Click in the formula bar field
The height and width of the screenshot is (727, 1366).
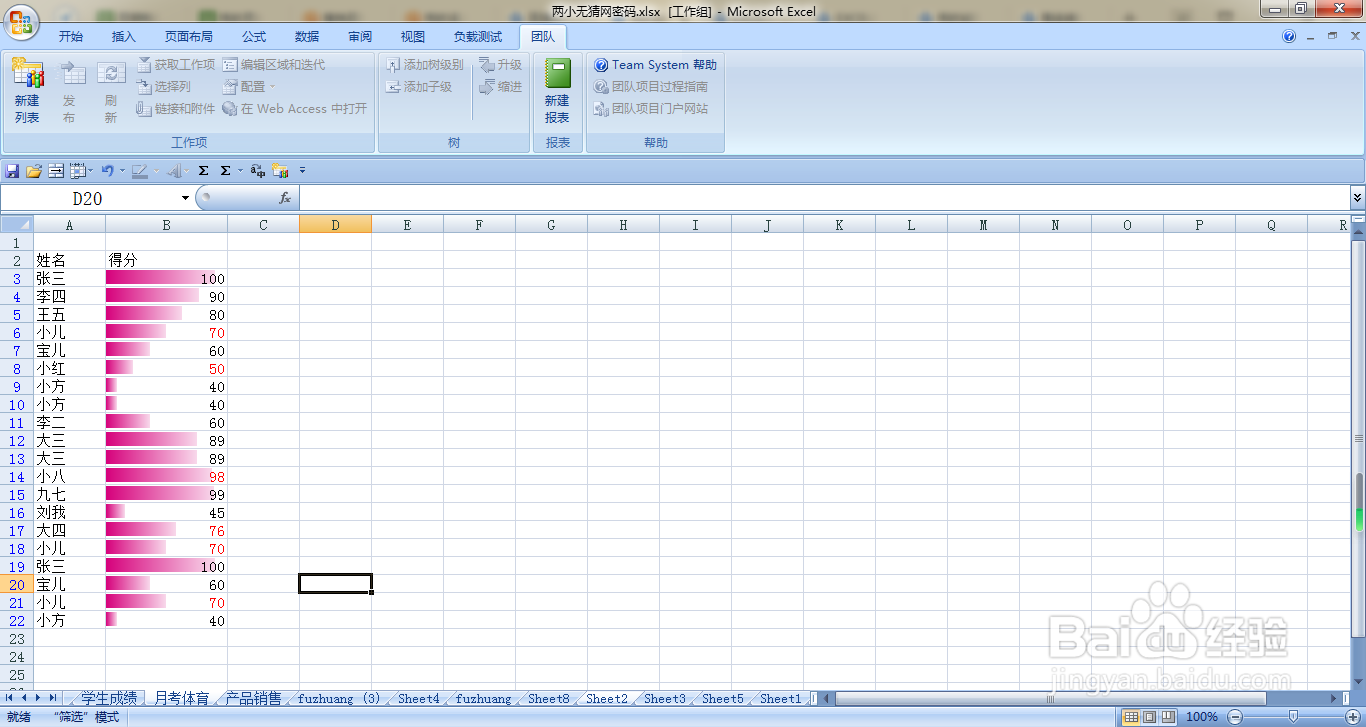(824, 198)
